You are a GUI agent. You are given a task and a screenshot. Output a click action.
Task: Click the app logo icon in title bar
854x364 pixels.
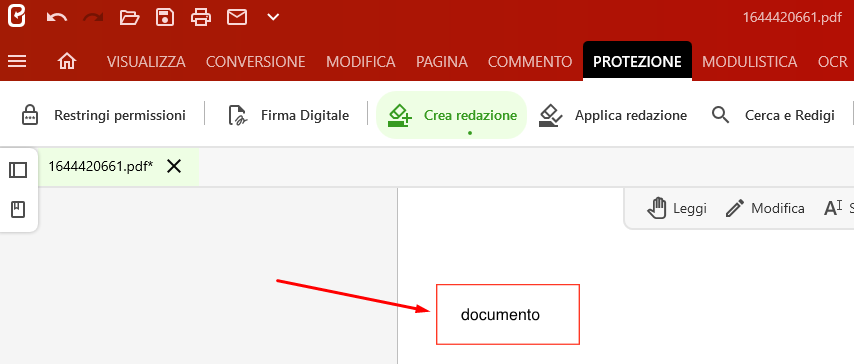16,17
